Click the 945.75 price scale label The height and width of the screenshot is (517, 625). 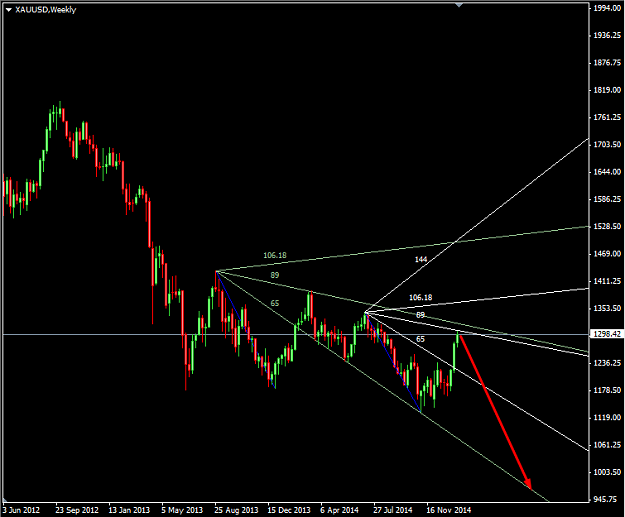coord(607,499)
